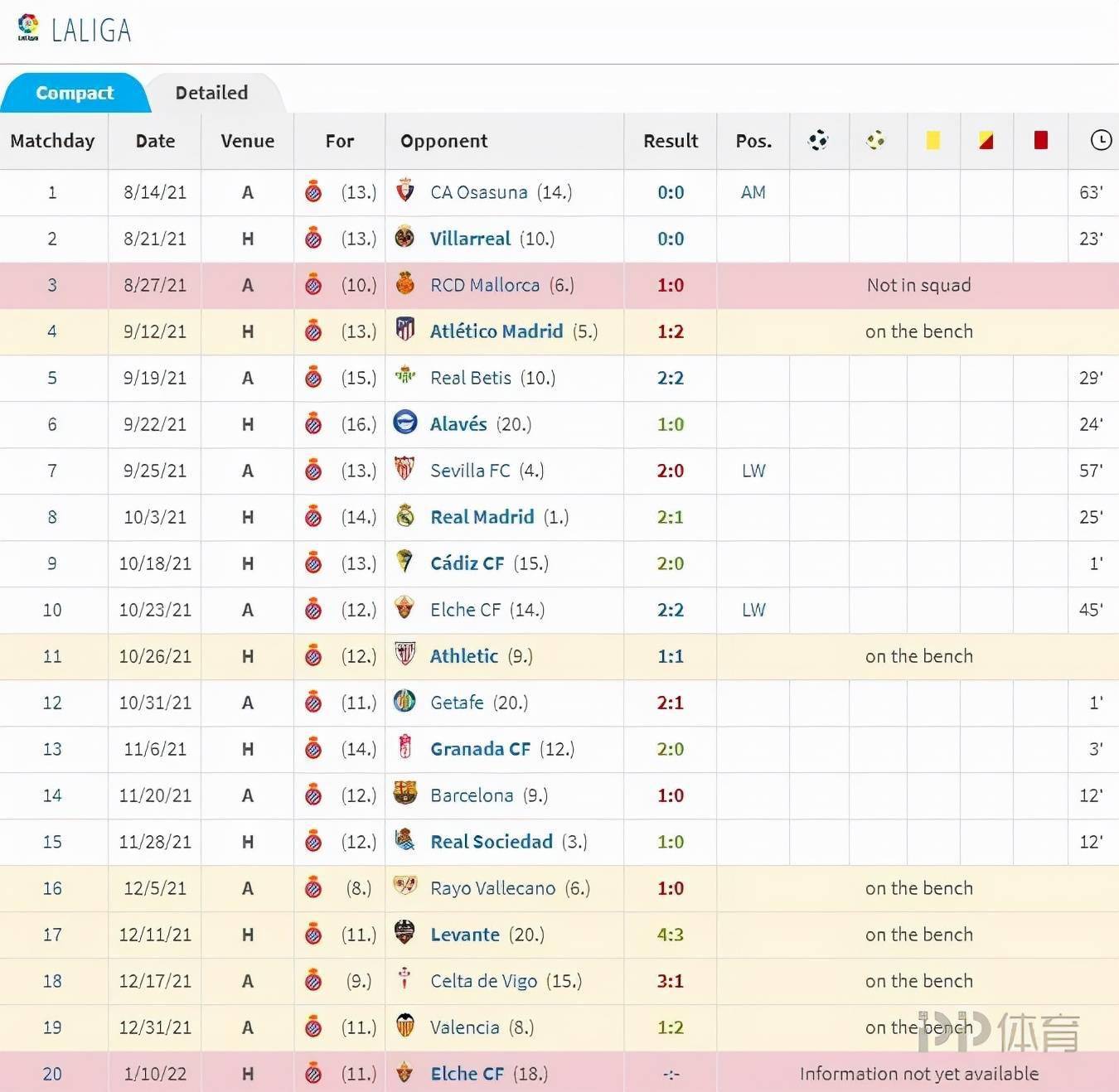Click the Athletic club crest
This screenshot has width=1119, height=1092.
(x=404, y=655)
